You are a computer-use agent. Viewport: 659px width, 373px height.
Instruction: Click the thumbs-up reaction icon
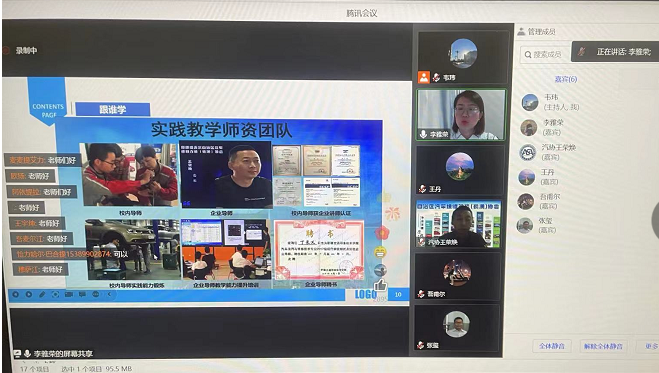coord(380,286)
